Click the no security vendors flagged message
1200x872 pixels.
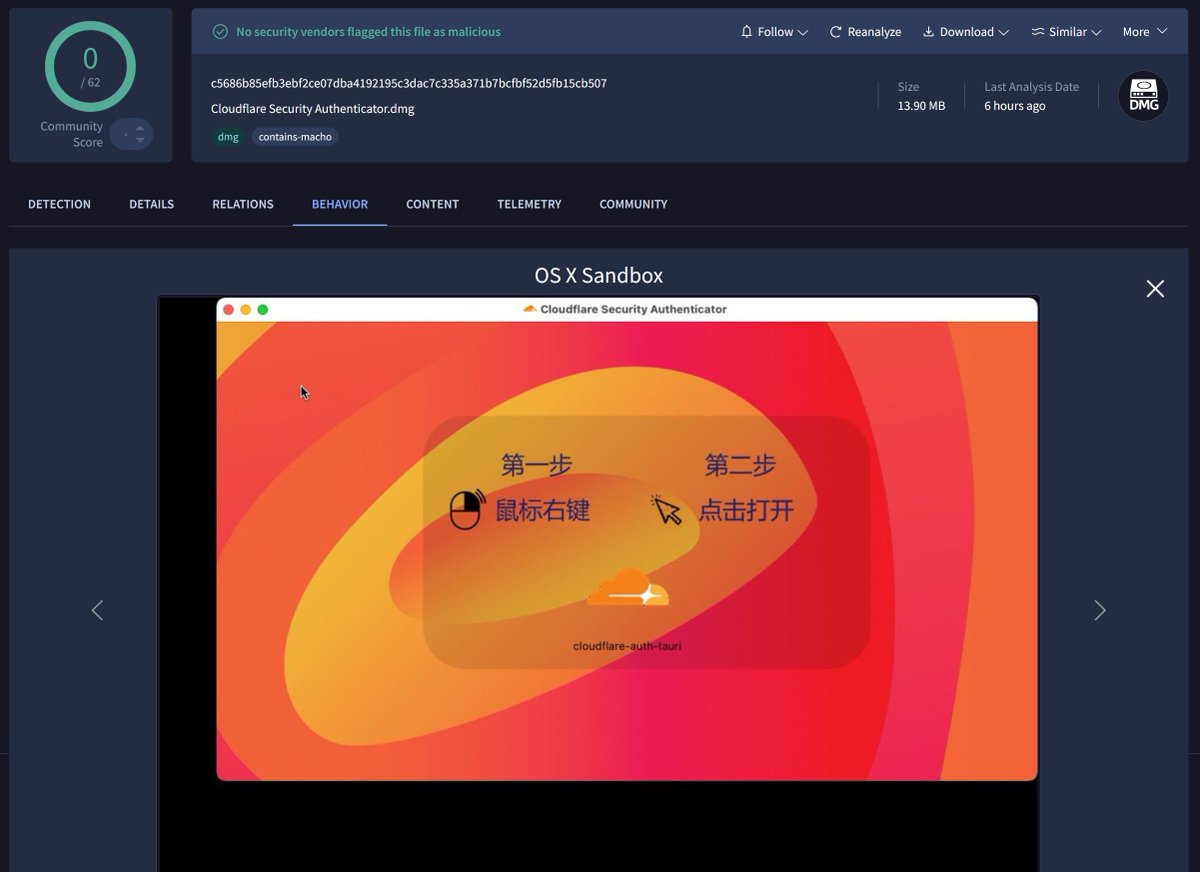(x=368, y=32)
